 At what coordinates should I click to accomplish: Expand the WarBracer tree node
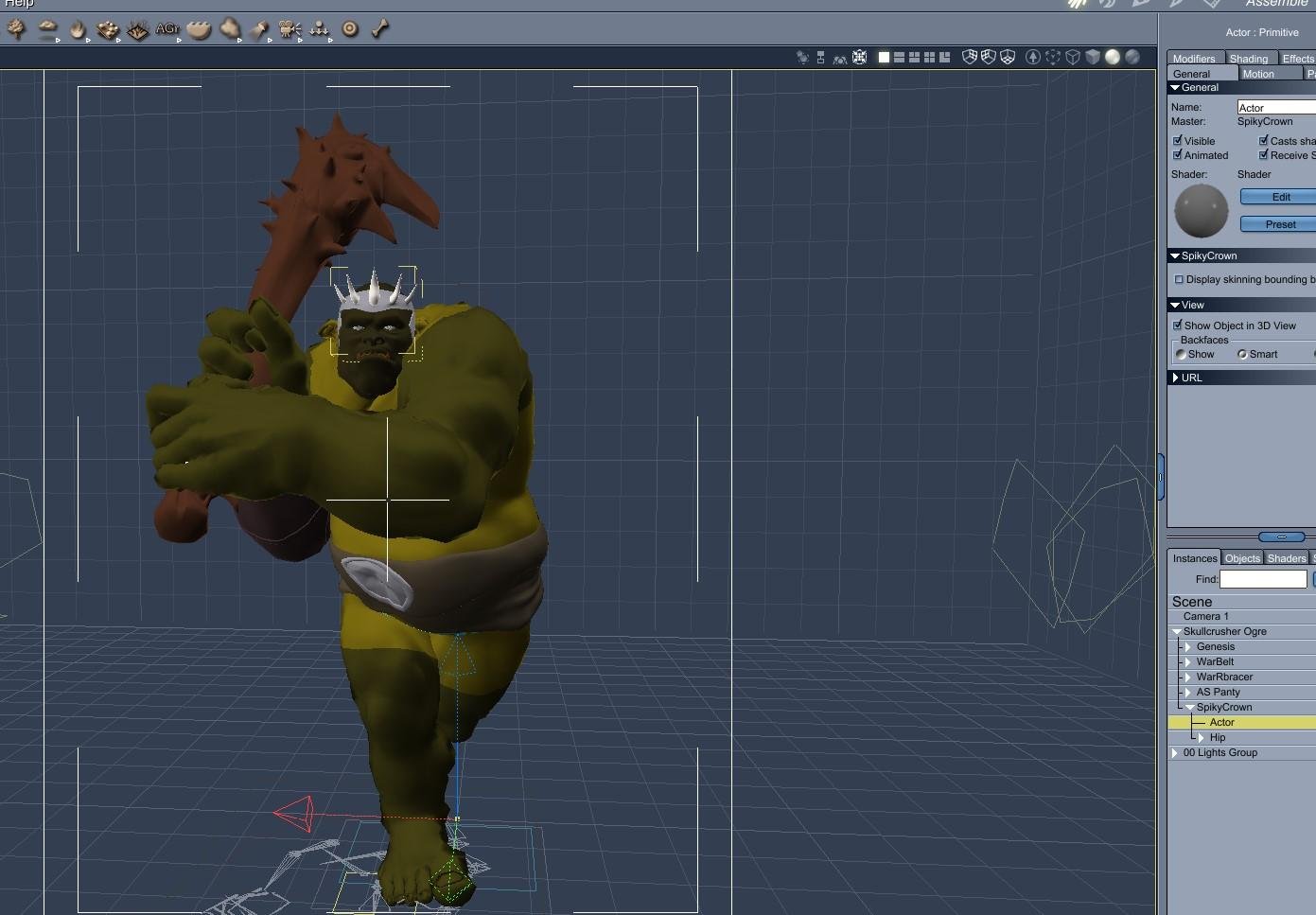1188,677
